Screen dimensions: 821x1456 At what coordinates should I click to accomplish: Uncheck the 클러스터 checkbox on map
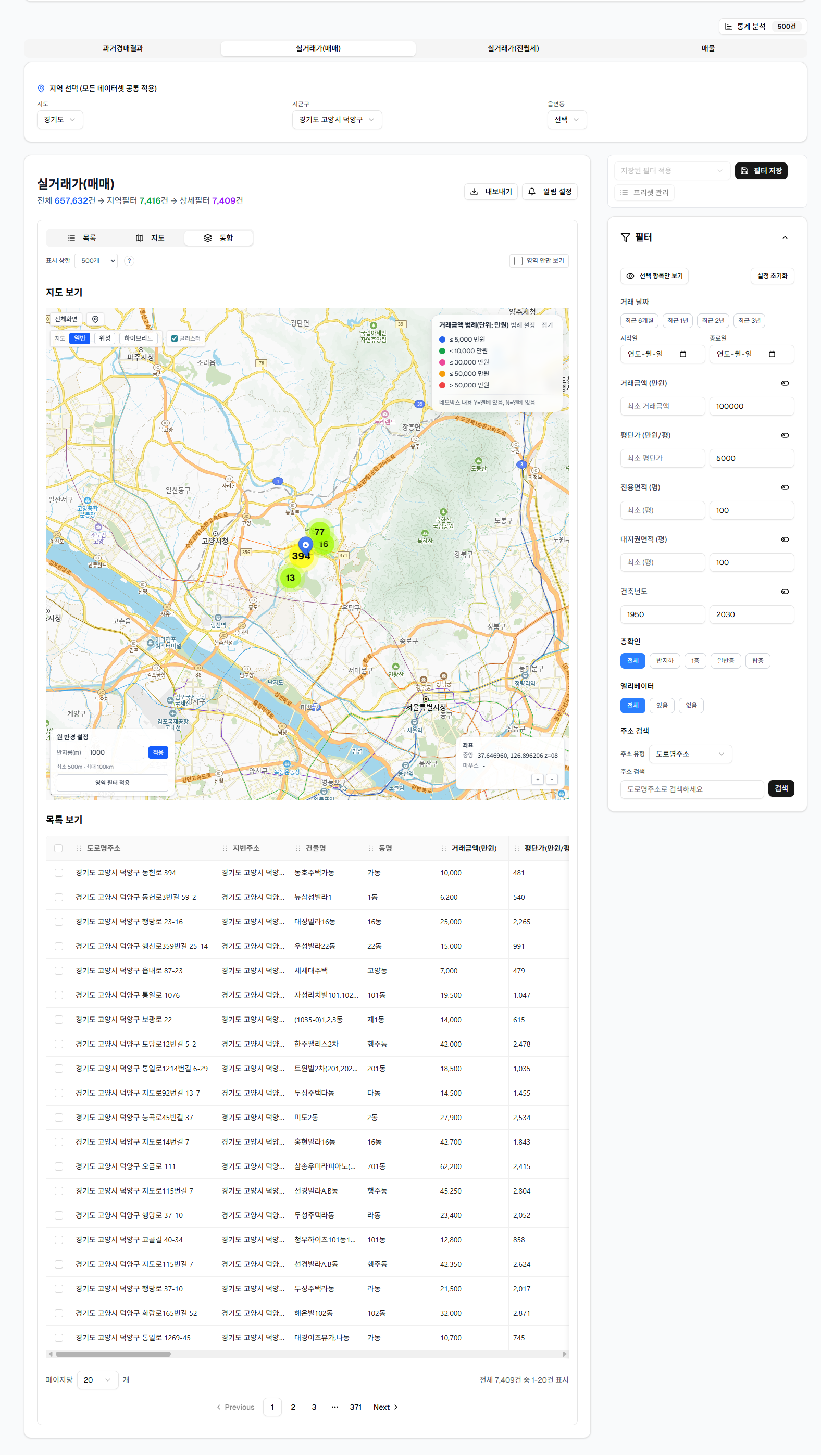[175, 338]
